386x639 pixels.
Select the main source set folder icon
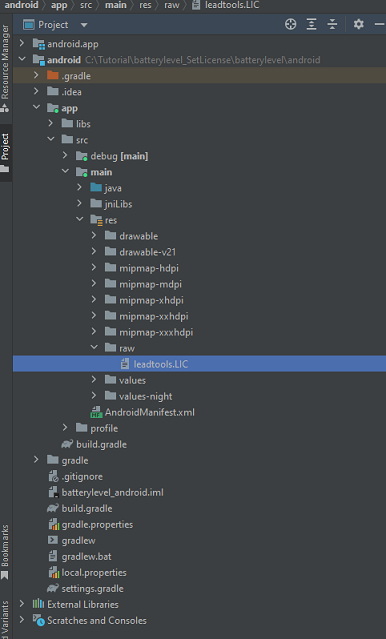(82, 172)
